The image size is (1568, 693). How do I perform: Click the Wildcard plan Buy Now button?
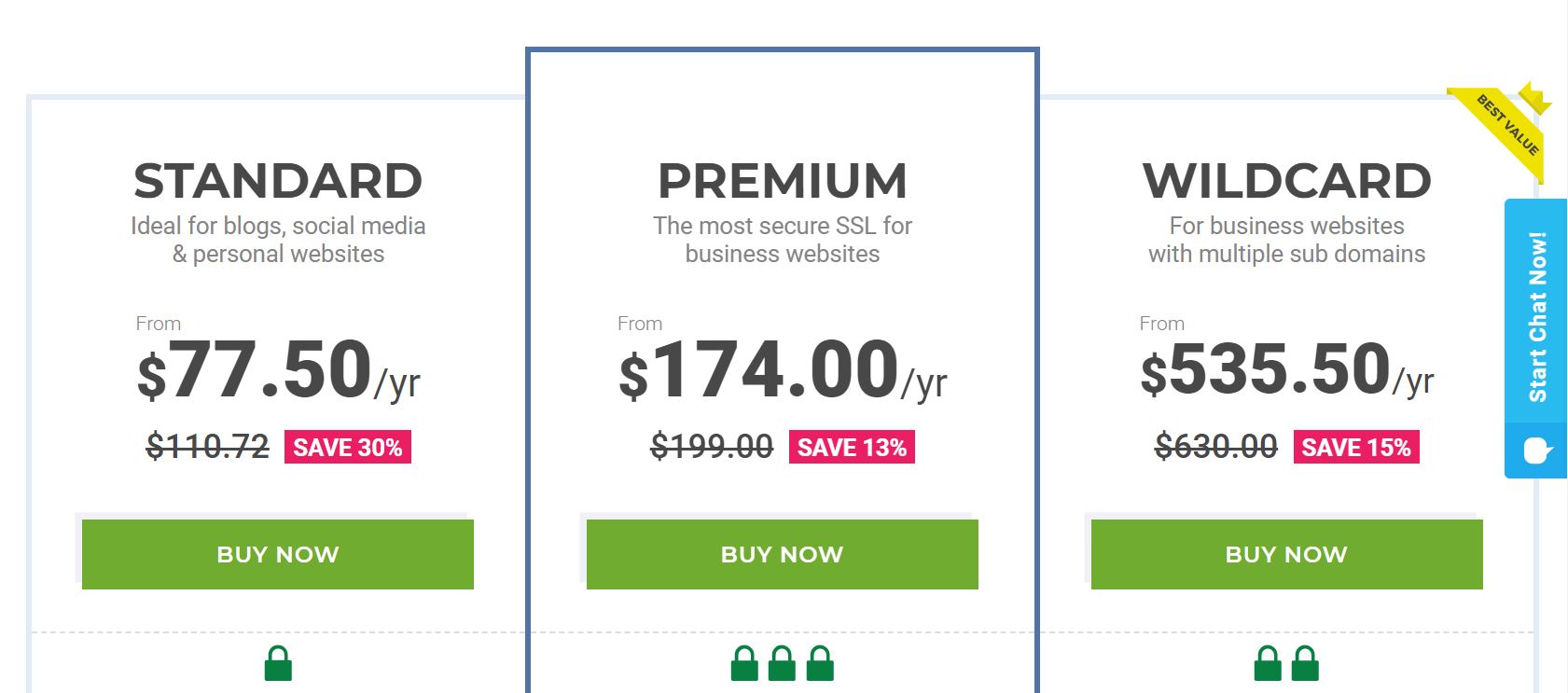click(x=1287, y=554)
